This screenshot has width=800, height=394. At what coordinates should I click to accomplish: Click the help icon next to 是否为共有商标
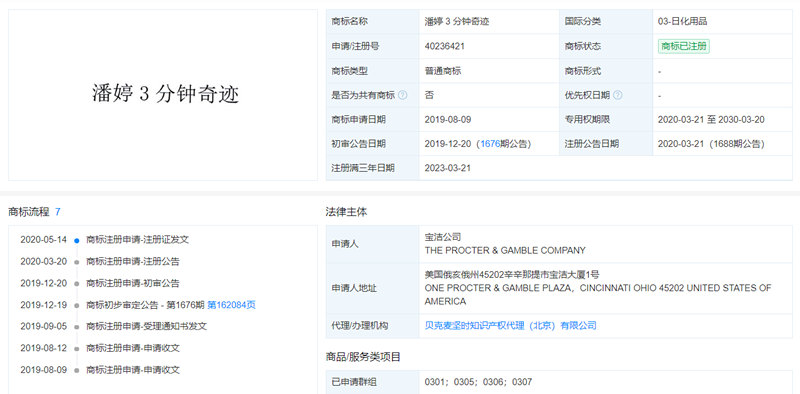pos(403,95)
